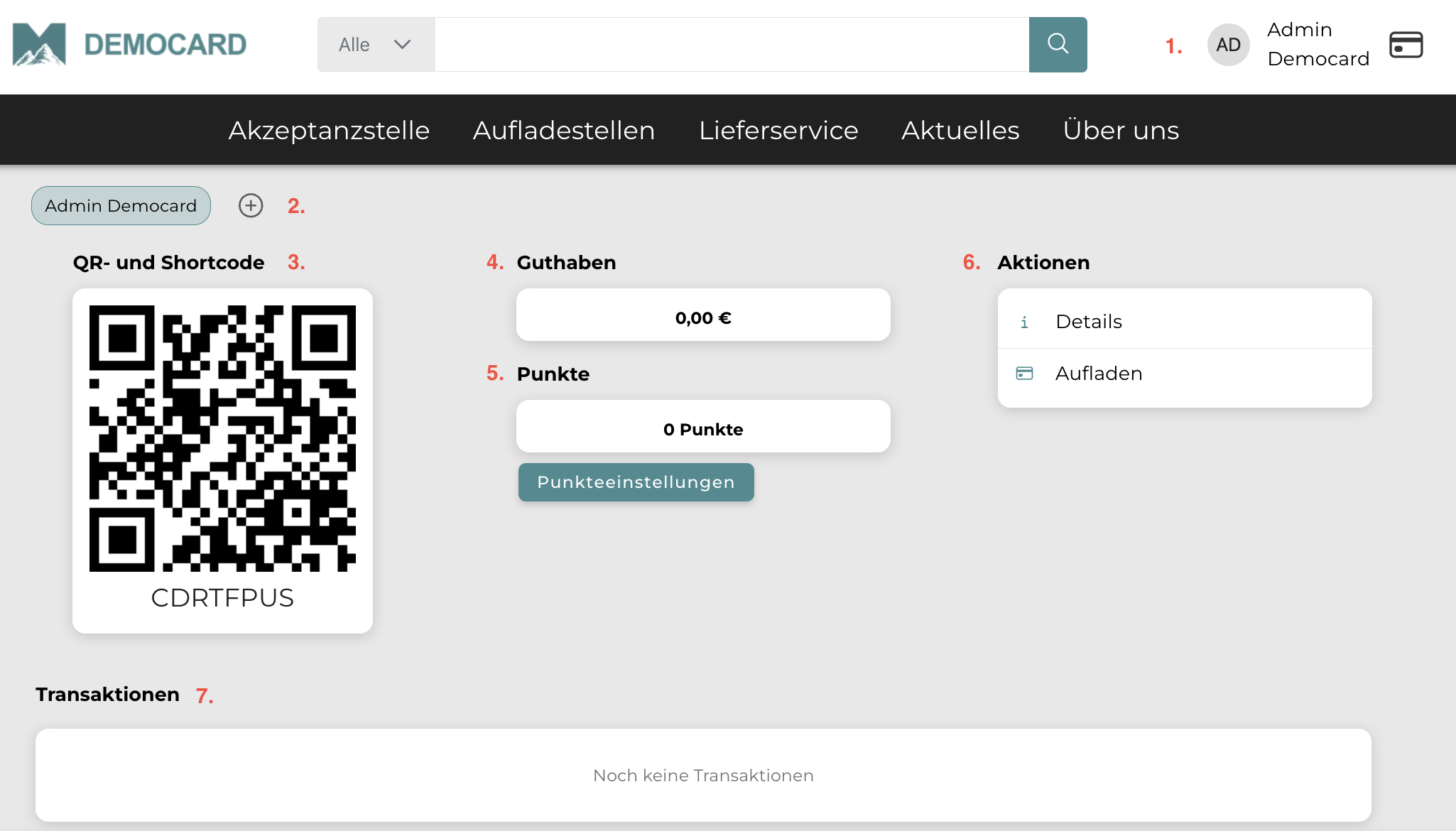Click the Democard mountain logo icon

pos(39,44)
